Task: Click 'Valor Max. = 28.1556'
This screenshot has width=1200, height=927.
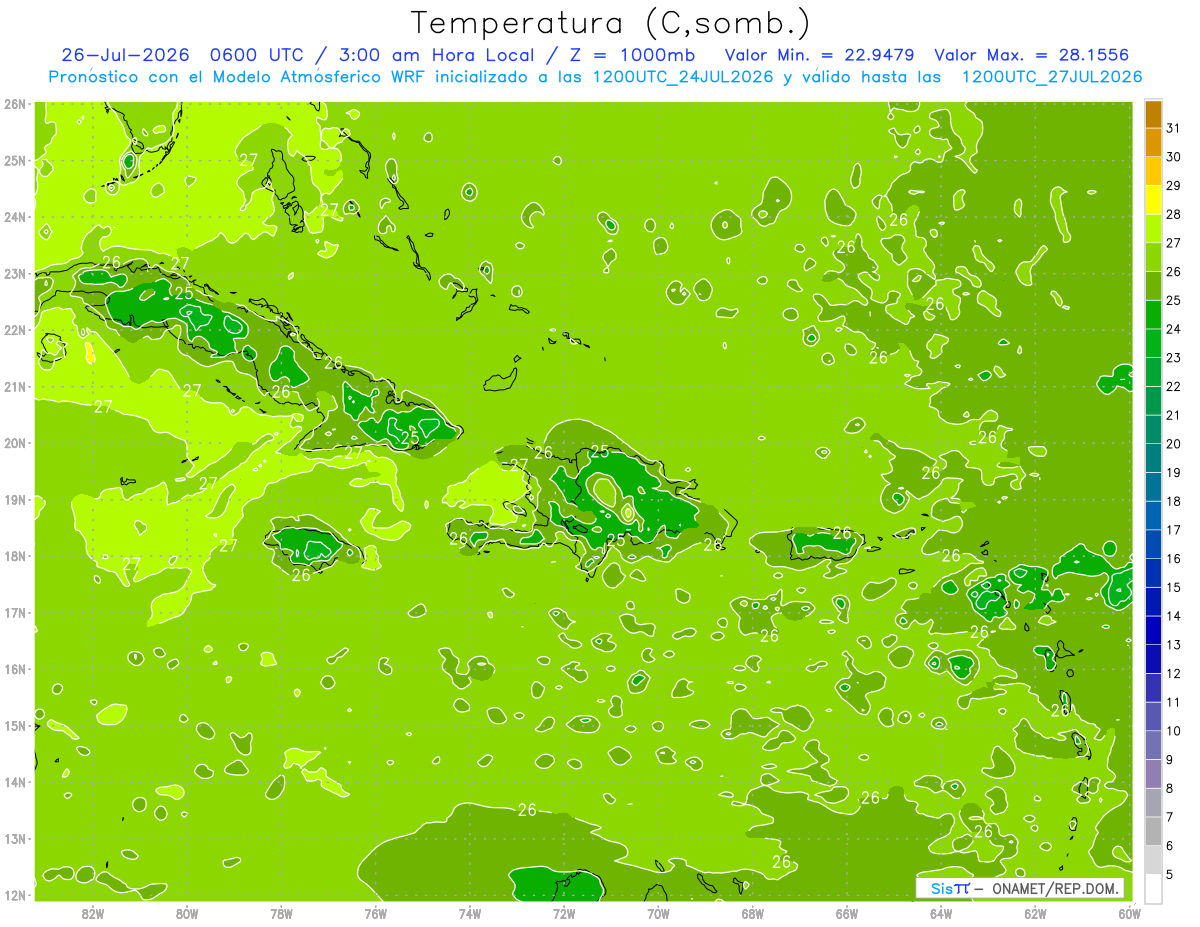Action: [x=1032, y=55]
